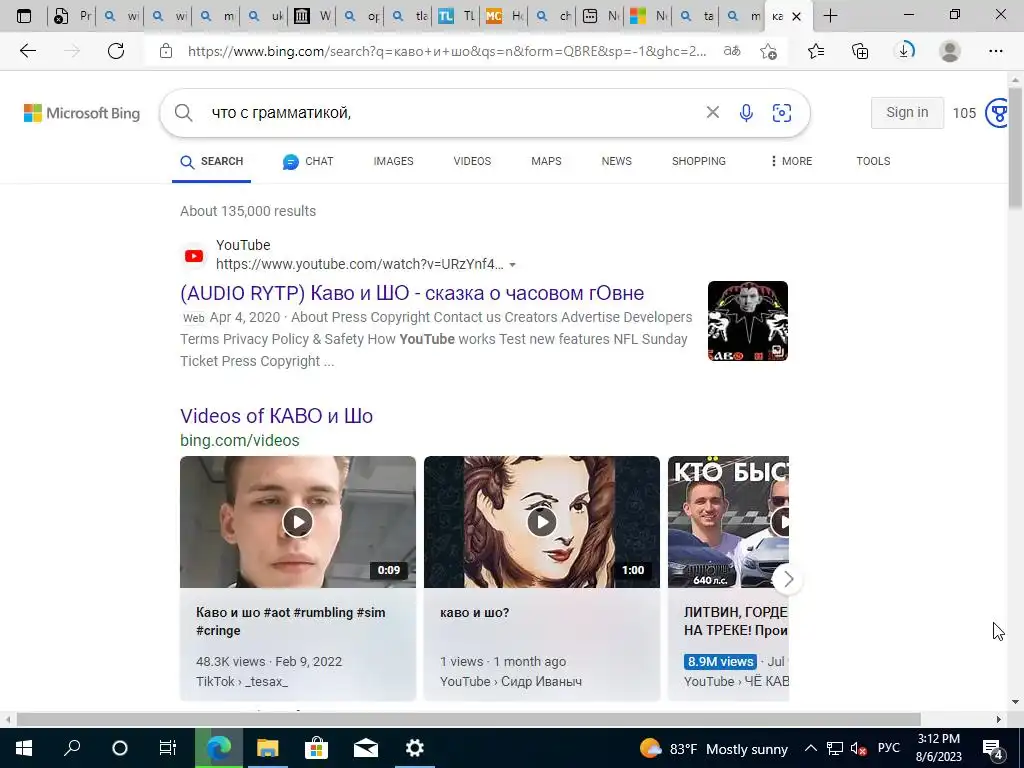Play the TikTok _tesax_ video
This screenshot has width=1024, height=768.
(x=298, y=522)
